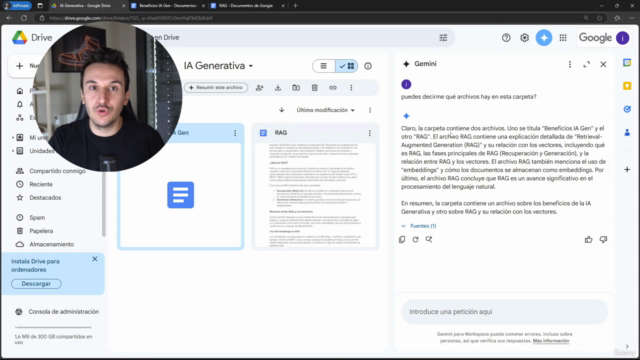Open Google Calendar side panel icon
This screenshot has height=360, width=640.
[x=627, y=62]
